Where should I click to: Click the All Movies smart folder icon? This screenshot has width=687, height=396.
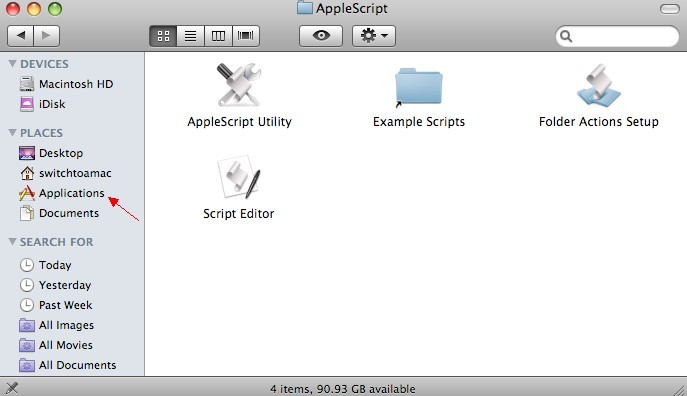tap(27, 345)
